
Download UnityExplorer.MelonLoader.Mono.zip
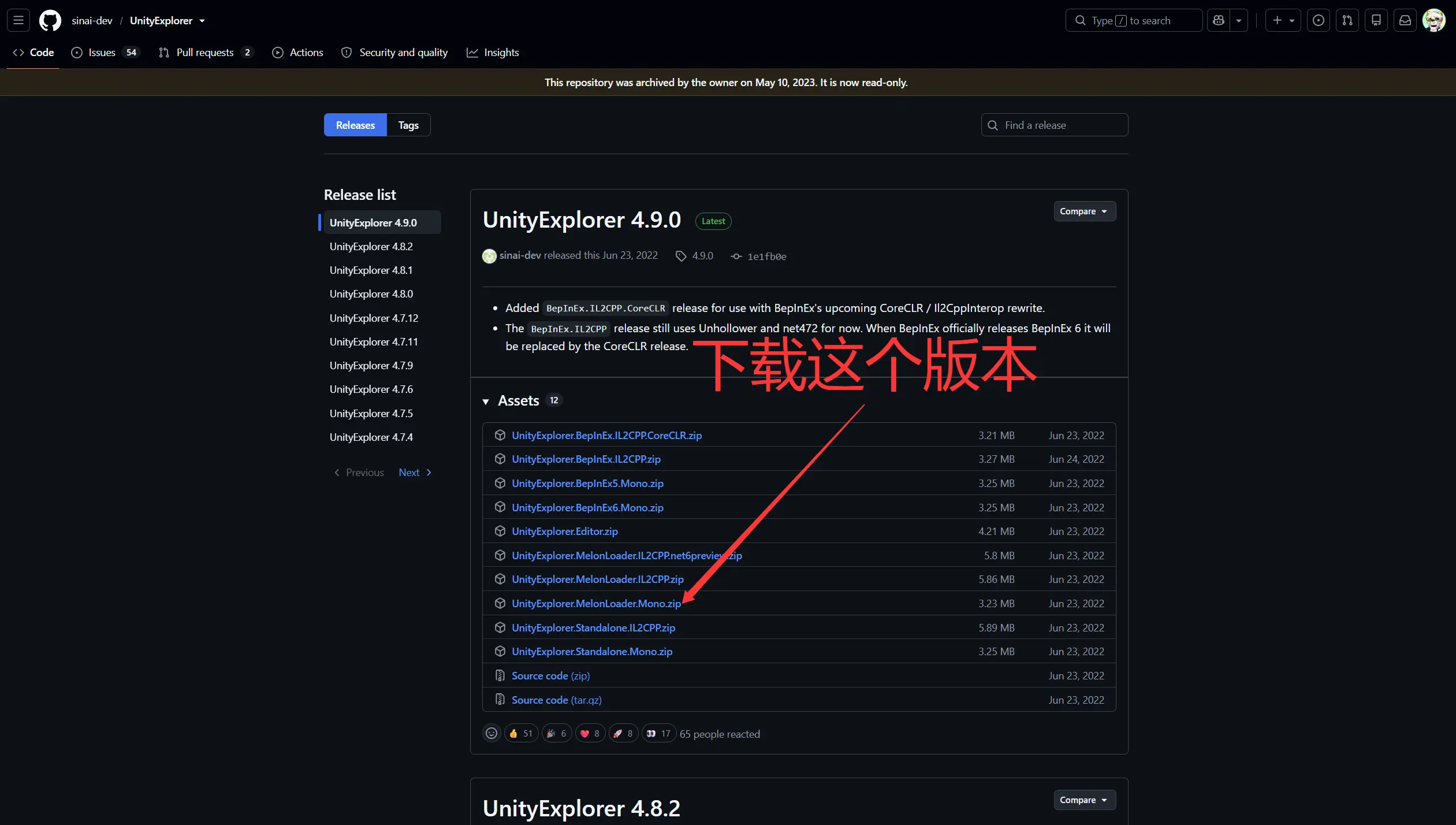click(x=597, y=604)
